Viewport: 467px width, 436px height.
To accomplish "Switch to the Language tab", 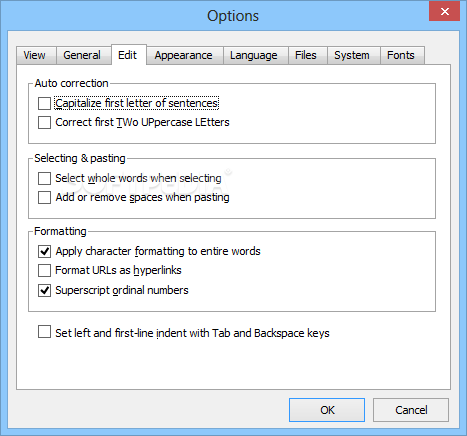I will [x=255, y=55].
